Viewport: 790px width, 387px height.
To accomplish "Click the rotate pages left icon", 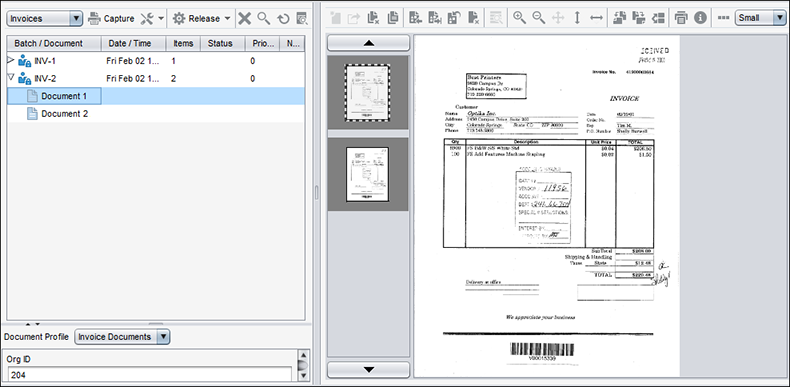I will tap(620, 18).
